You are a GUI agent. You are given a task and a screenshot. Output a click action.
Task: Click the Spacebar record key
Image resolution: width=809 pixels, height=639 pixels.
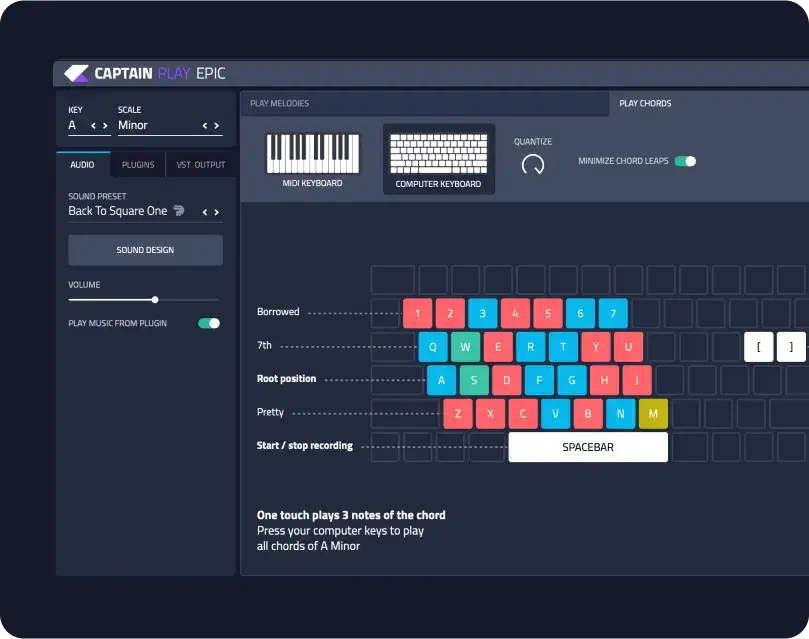click(x=588, y=447)
